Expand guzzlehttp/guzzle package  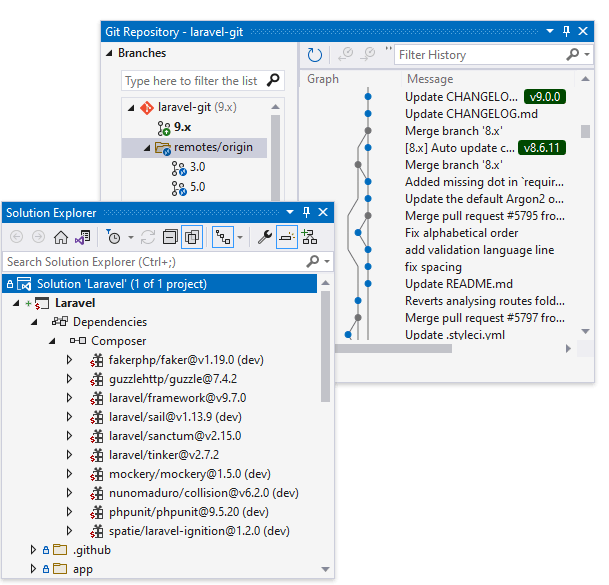[x=70, y=379]
